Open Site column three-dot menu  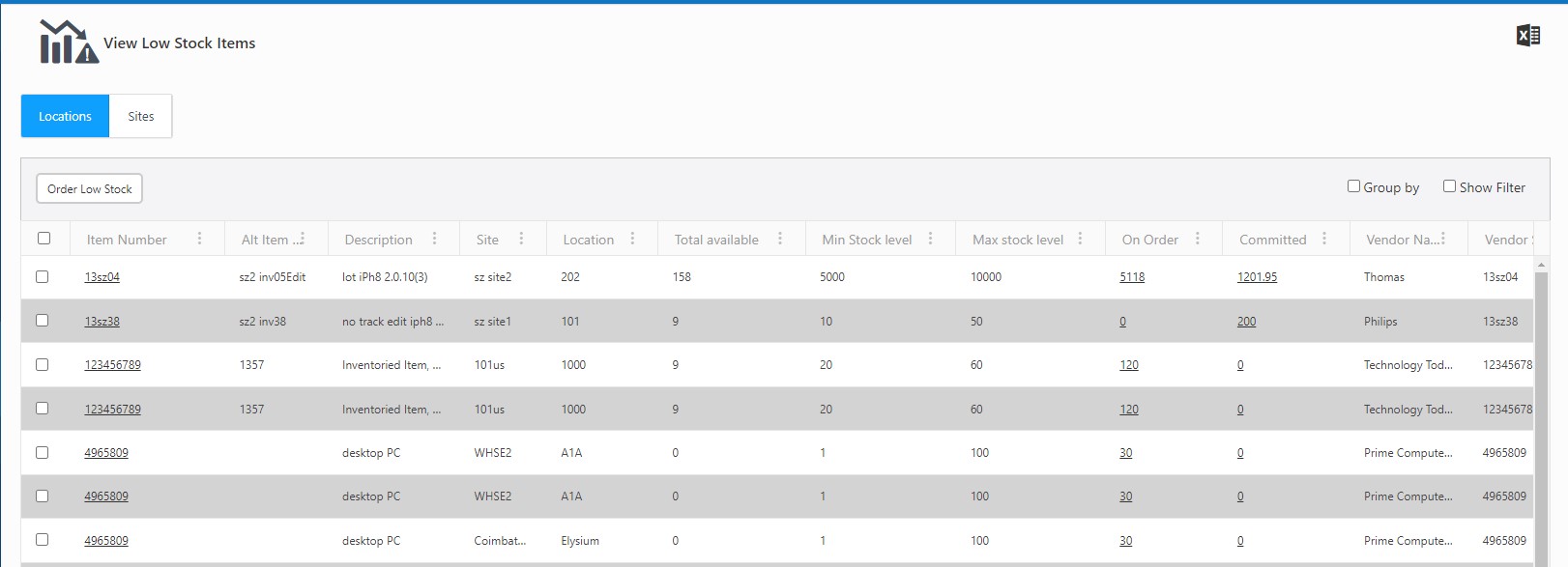click(x=521, y=239)
